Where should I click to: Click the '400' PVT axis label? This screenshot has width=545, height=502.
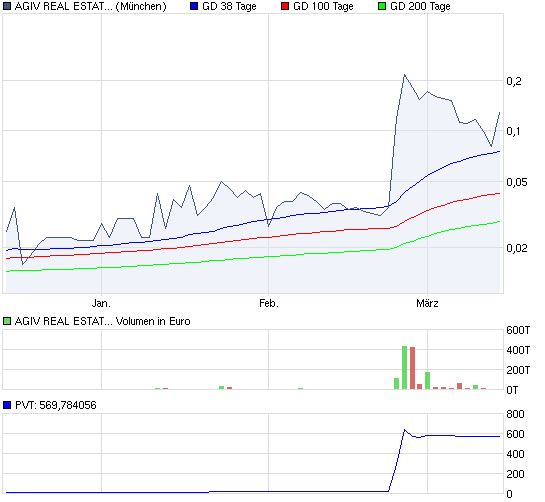point(515,454)
